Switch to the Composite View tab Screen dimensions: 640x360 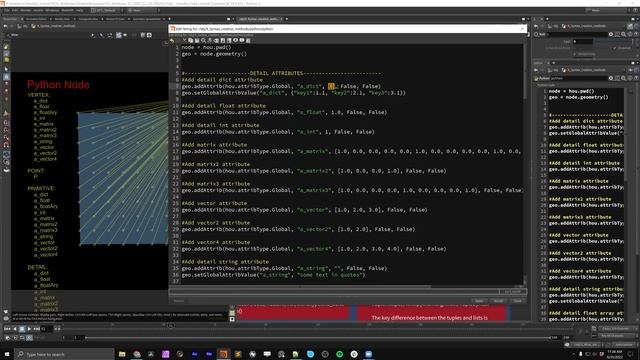tap(88, 19)
